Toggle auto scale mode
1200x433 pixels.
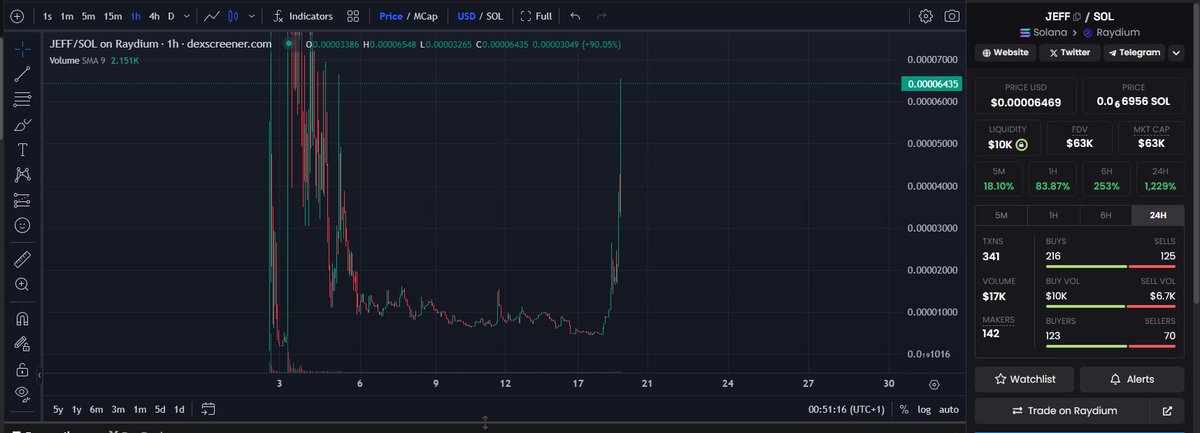pyautogui.click(x=950, y=409)
